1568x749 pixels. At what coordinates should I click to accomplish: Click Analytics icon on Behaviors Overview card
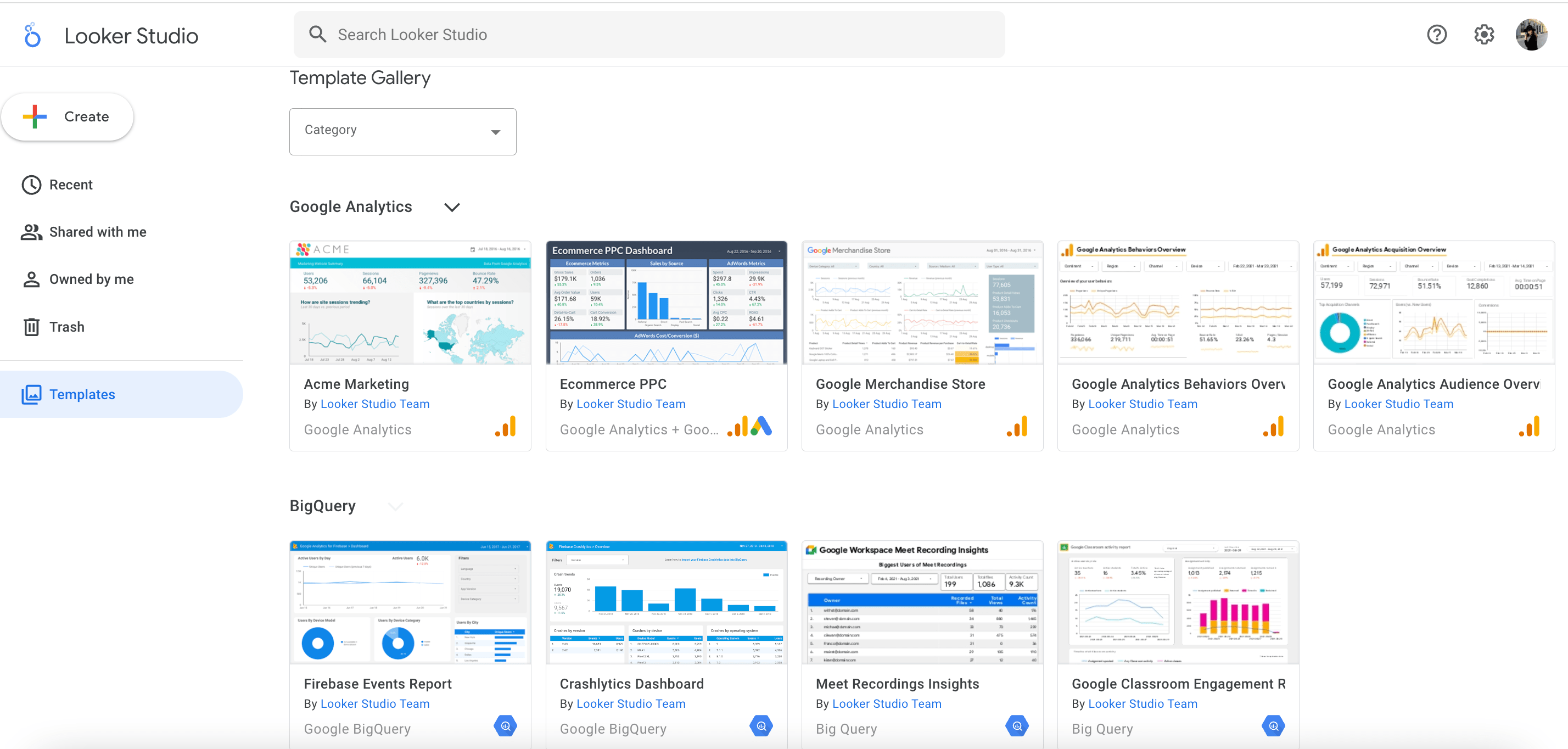1273,426
